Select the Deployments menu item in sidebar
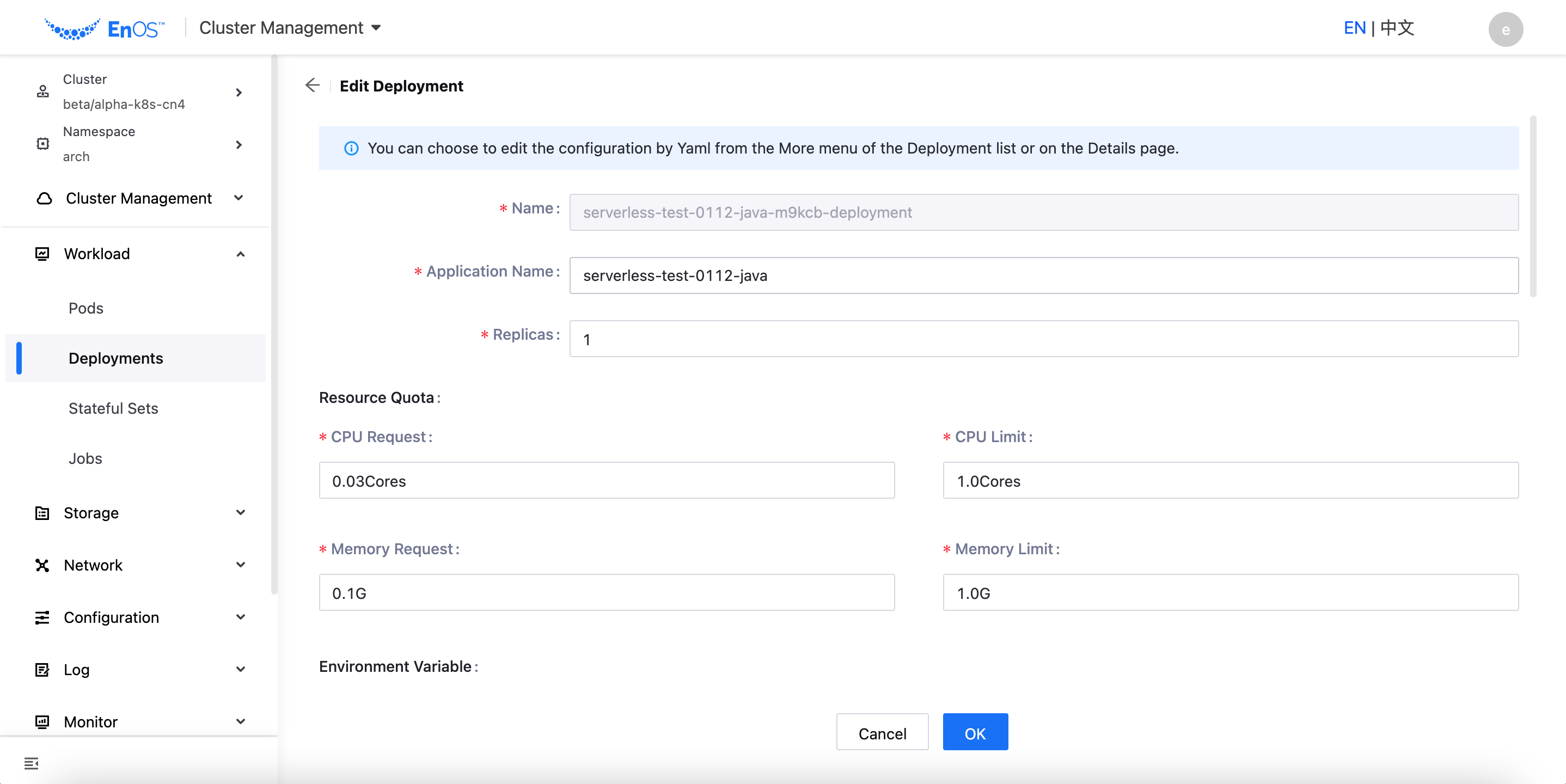 [116, 358]
